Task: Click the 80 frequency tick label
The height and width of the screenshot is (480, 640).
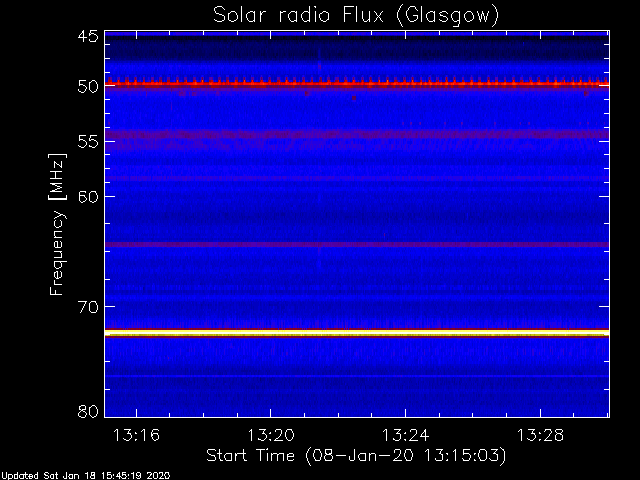Action: coord(88,411)
